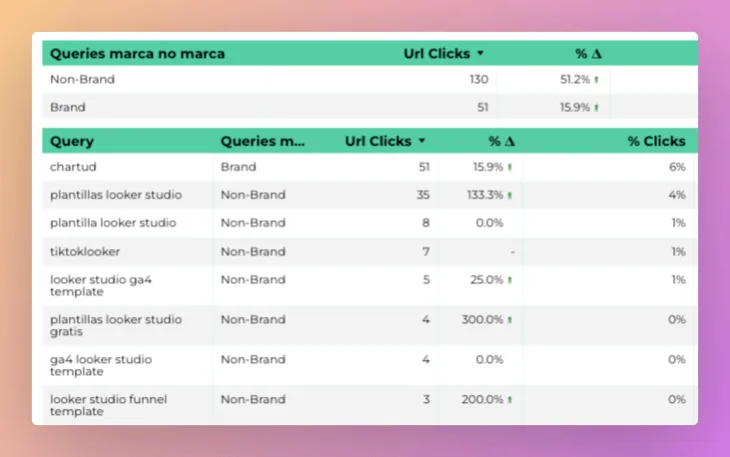Click the looker studio funnel template query
Image resolution: width=730 pixels, height=457 pixels.
(x=108, y=405)
